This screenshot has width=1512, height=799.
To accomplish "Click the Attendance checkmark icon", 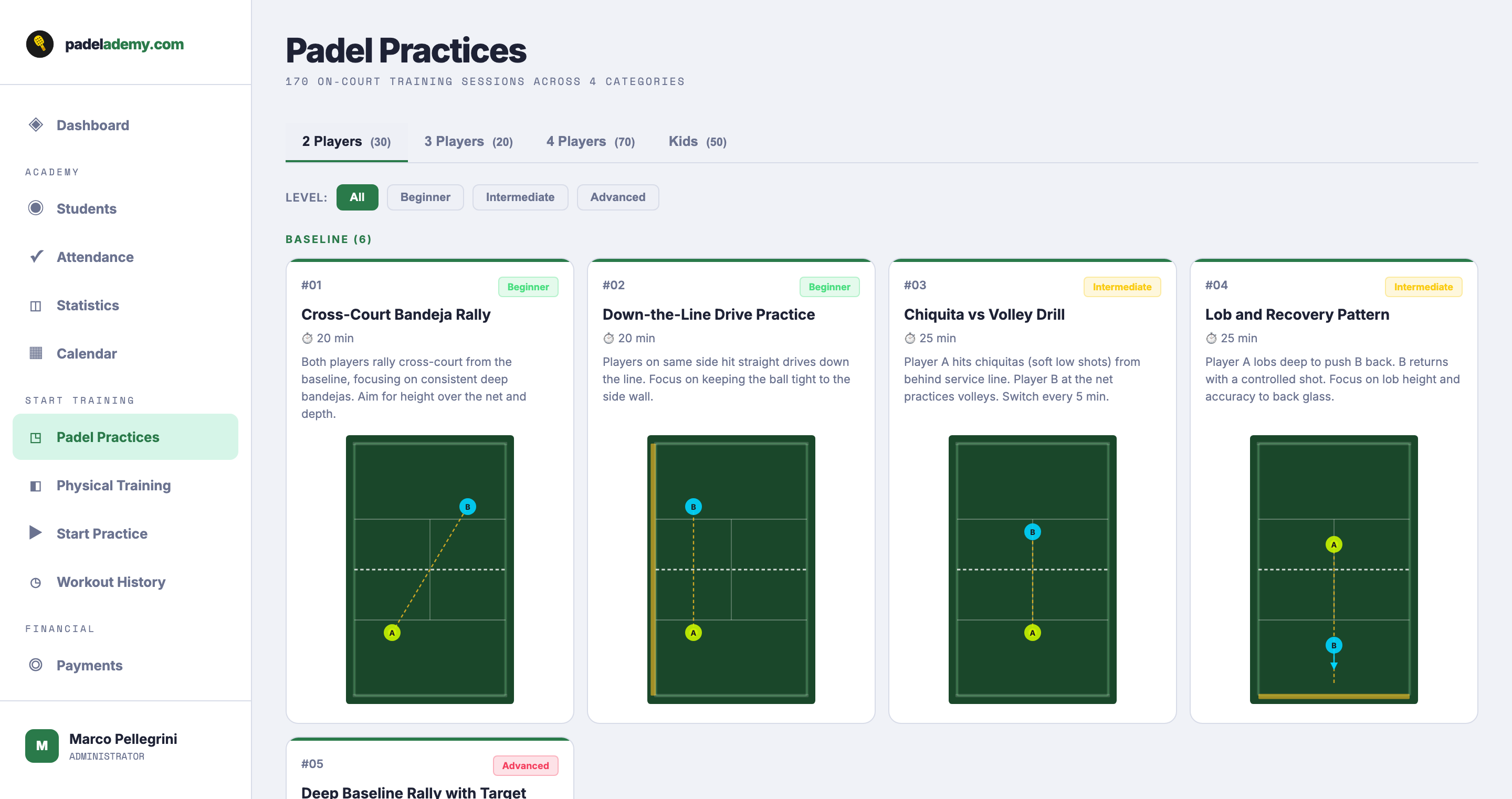I will pyautogui.click(x=36, y=257).
